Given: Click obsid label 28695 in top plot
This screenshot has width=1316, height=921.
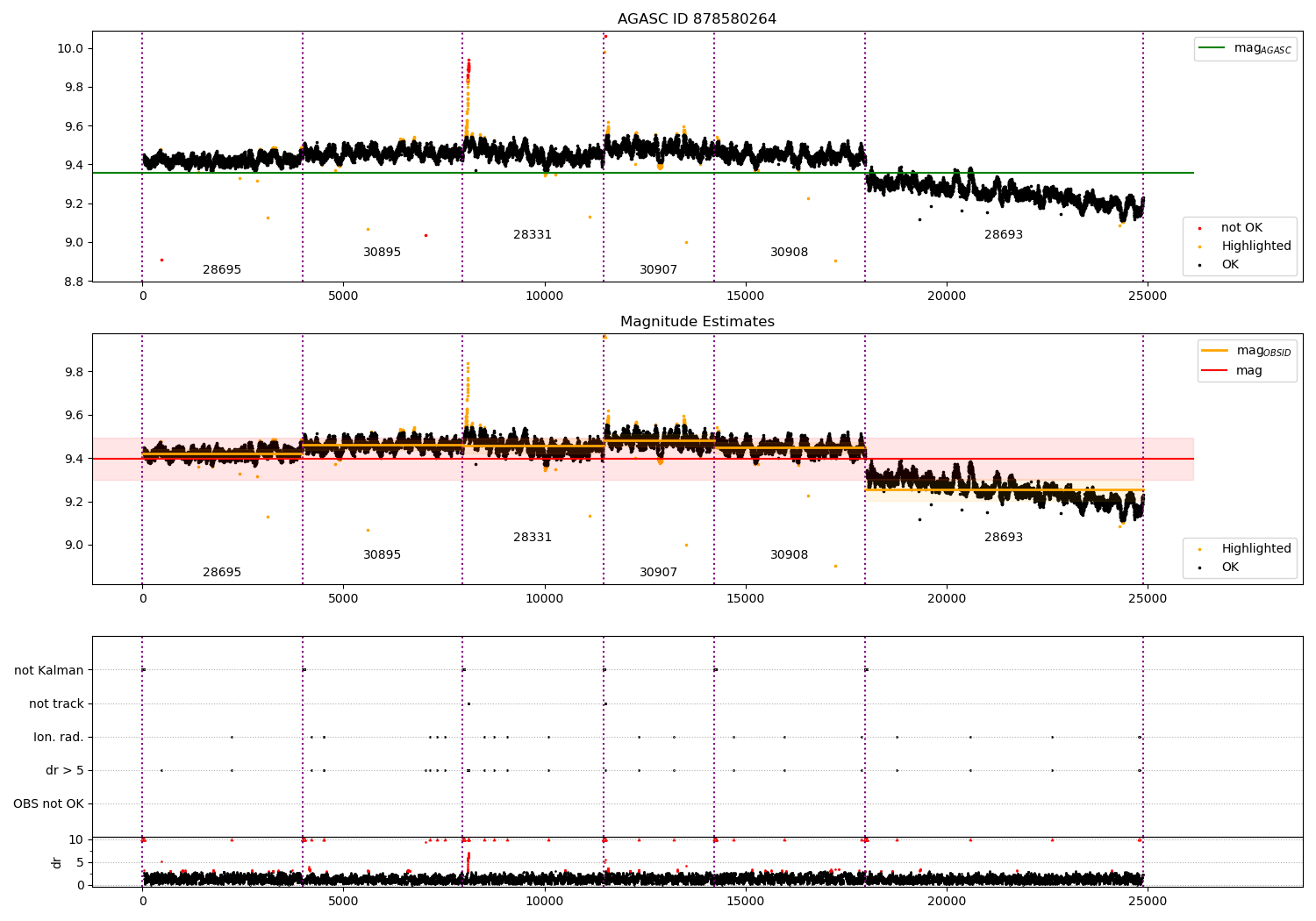Looking at the screenshot, I should [x=222, y=270].
